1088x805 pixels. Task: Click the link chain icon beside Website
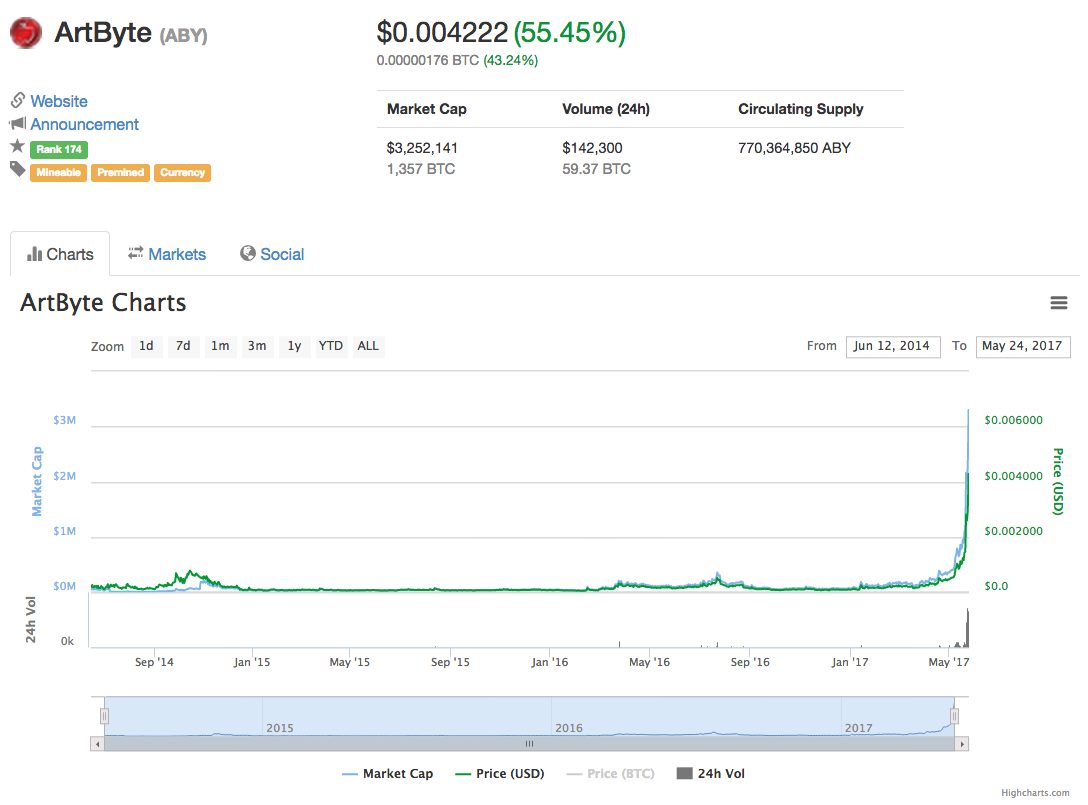pos(18,100)
